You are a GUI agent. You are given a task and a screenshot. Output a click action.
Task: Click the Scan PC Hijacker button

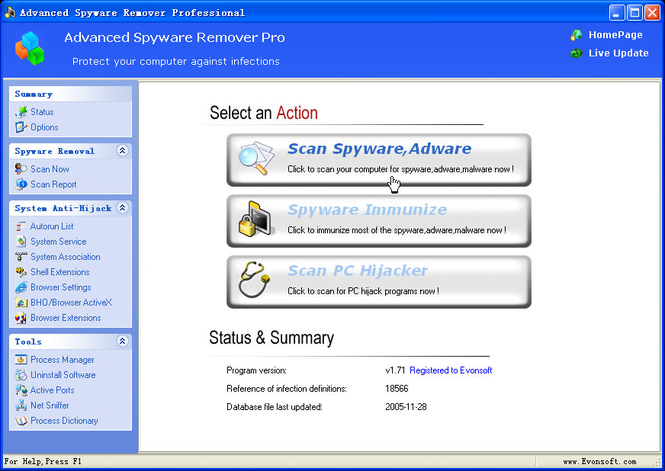tap(379, 282)
